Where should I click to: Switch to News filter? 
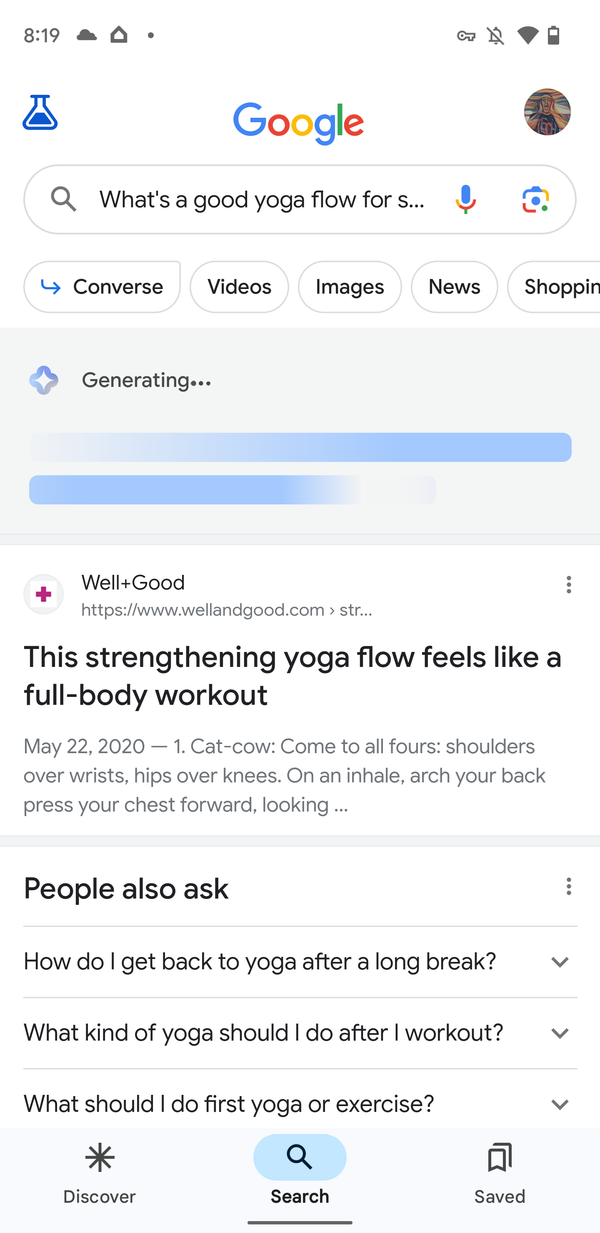454,287
